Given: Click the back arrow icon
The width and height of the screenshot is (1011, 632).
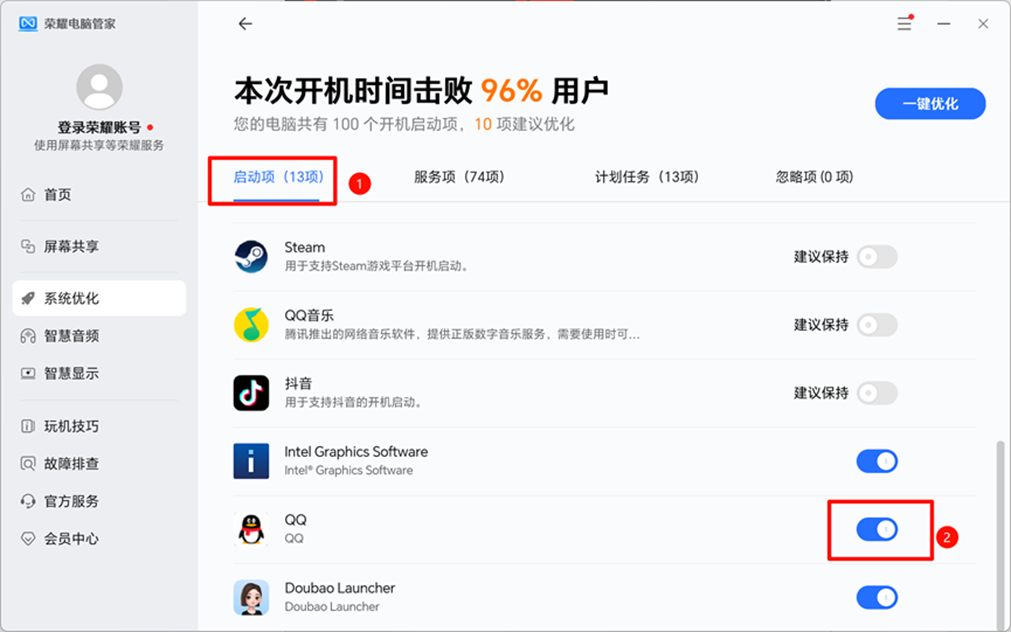Looking at the screenshot, I should [x=245, y=24].
